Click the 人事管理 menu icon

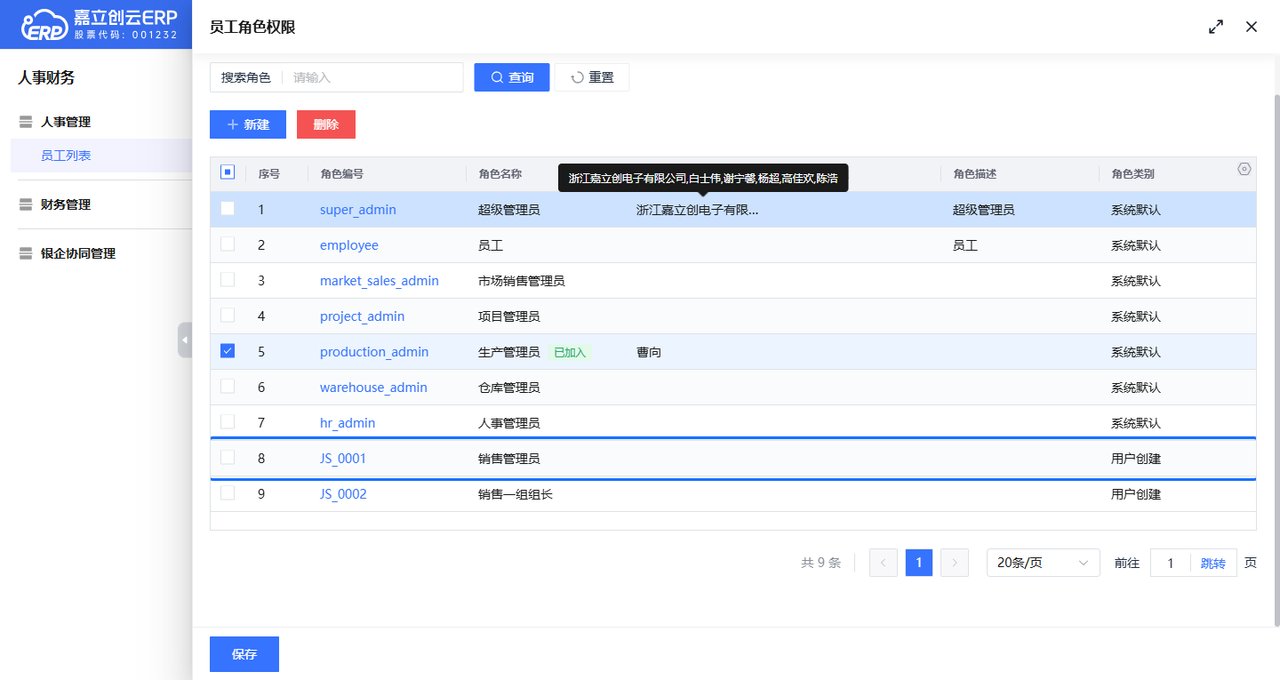point(26,122)
